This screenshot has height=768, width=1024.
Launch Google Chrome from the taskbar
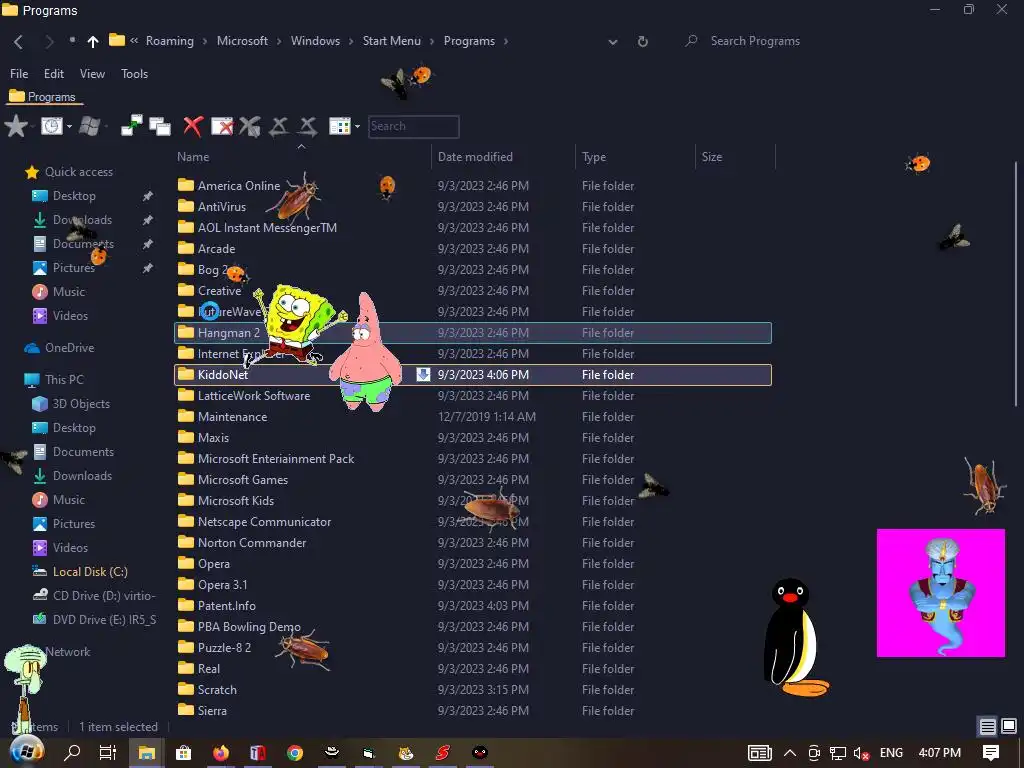click(x=295, y=752)
